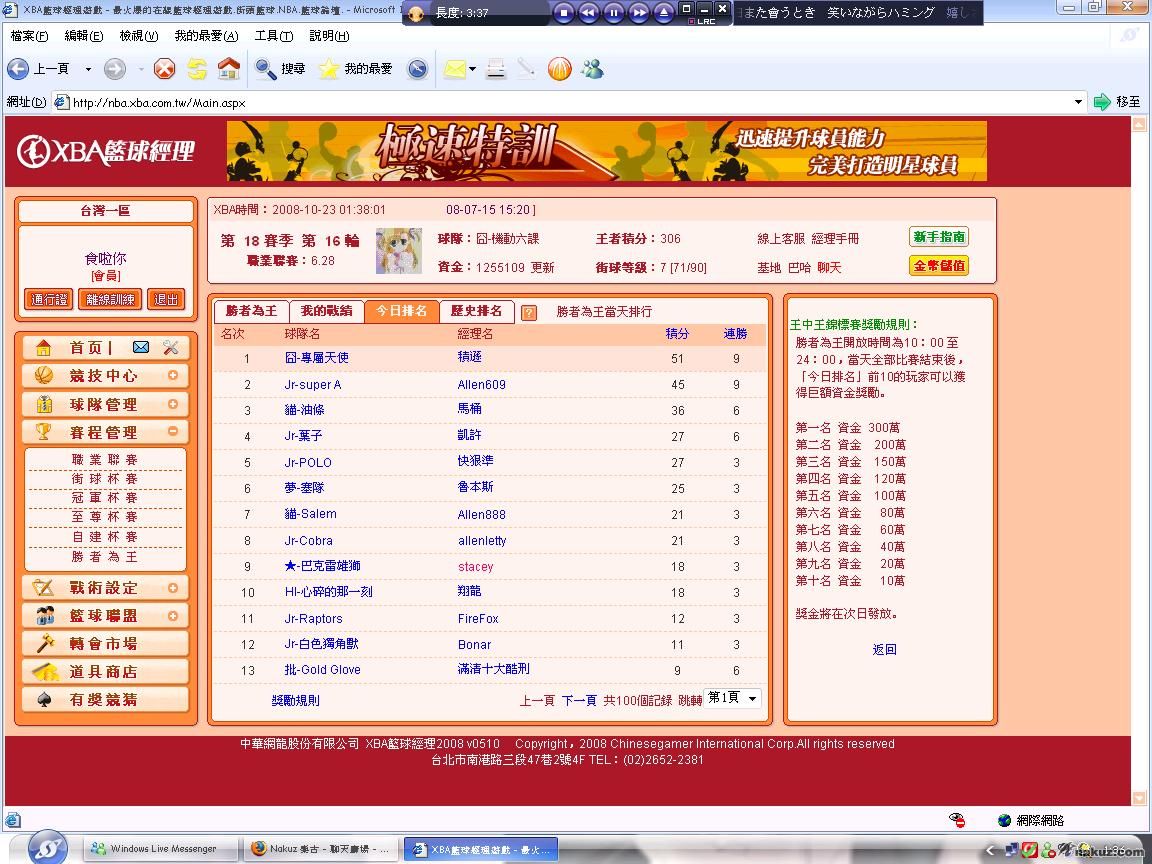Click the browser refresh icon
Viewport: 1152px width, 864px height.
tap(197, 69)
